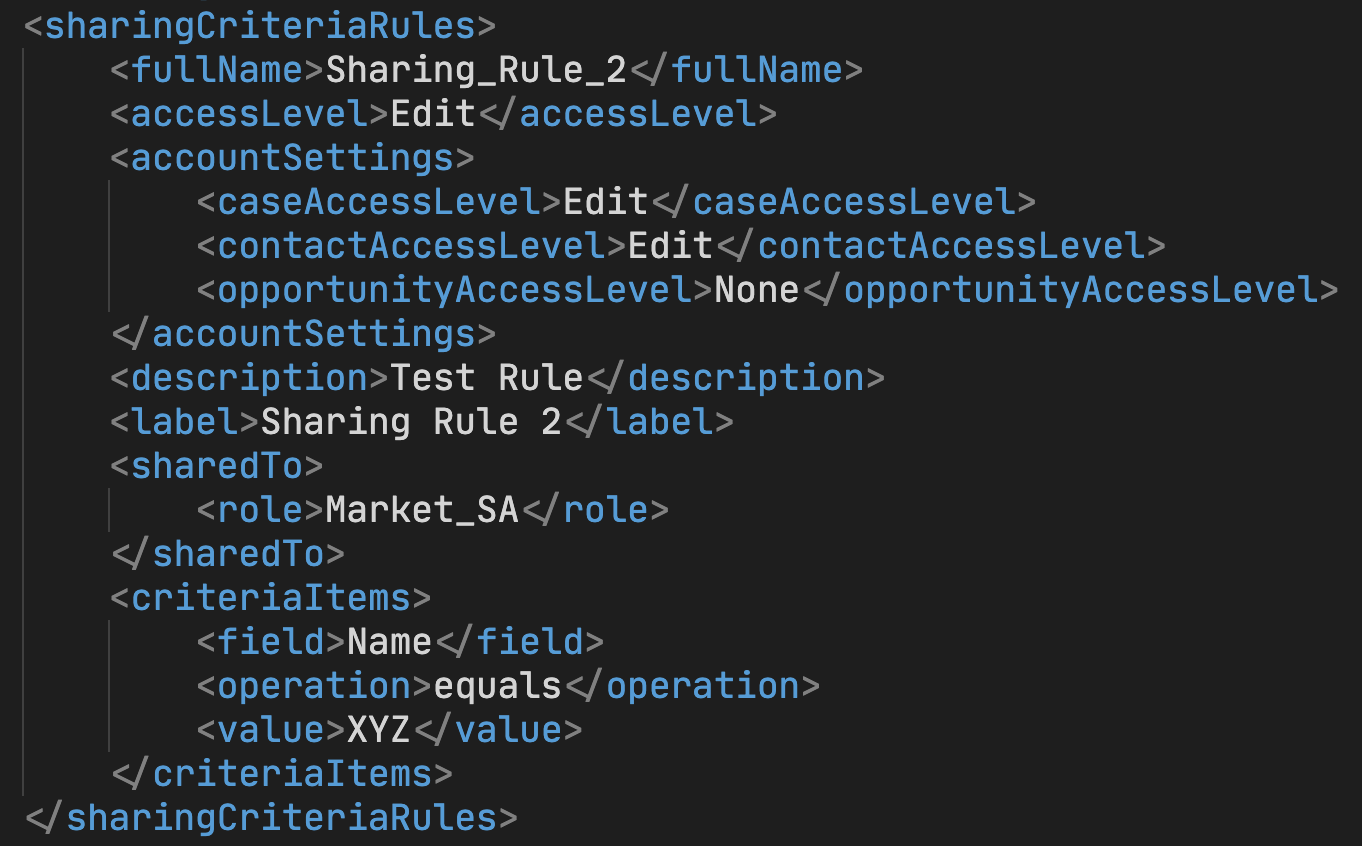Click the caseAccessLevel opening tag
The image size is (1362, 846).
tap(380, 202)
